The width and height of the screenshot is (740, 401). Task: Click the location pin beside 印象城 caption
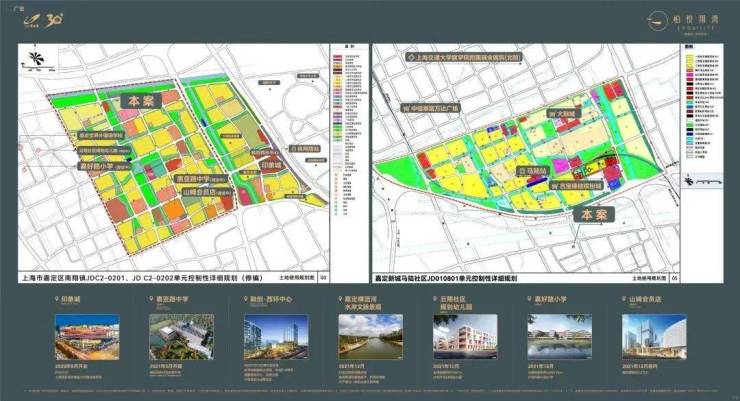tap(57, 299)
